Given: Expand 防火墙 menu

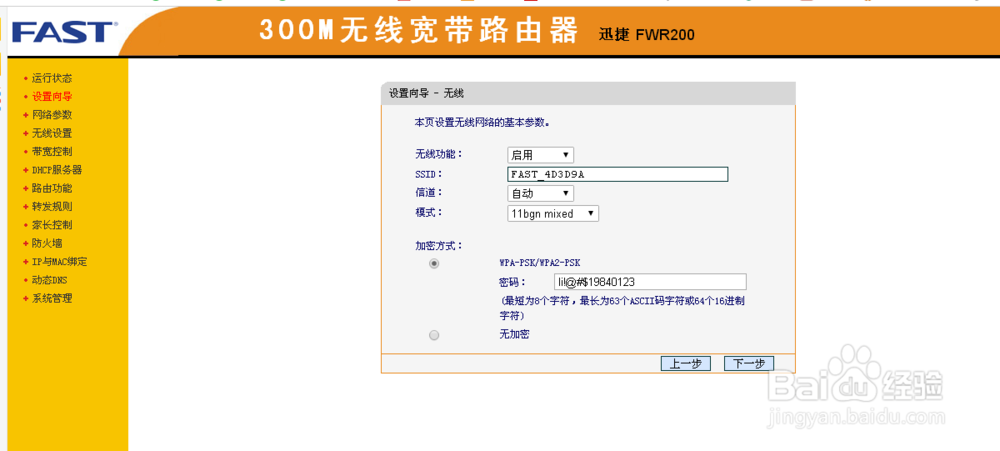Looking at the screenshot, I should click(x=47, y=243).
